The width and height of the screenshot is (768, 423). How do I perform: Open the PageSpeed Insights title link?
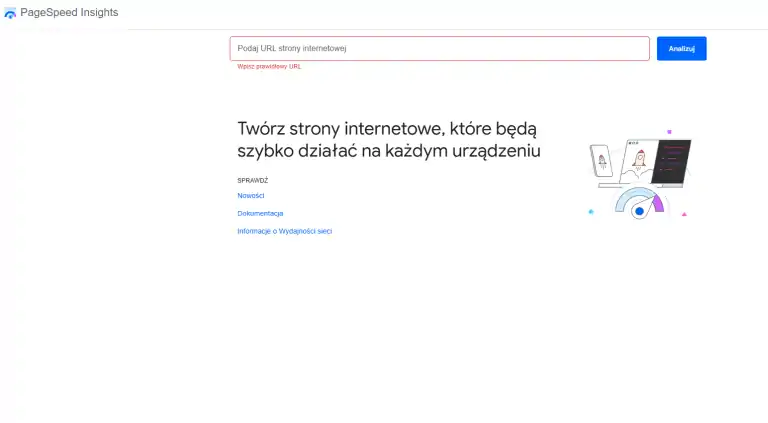(69, 12)
